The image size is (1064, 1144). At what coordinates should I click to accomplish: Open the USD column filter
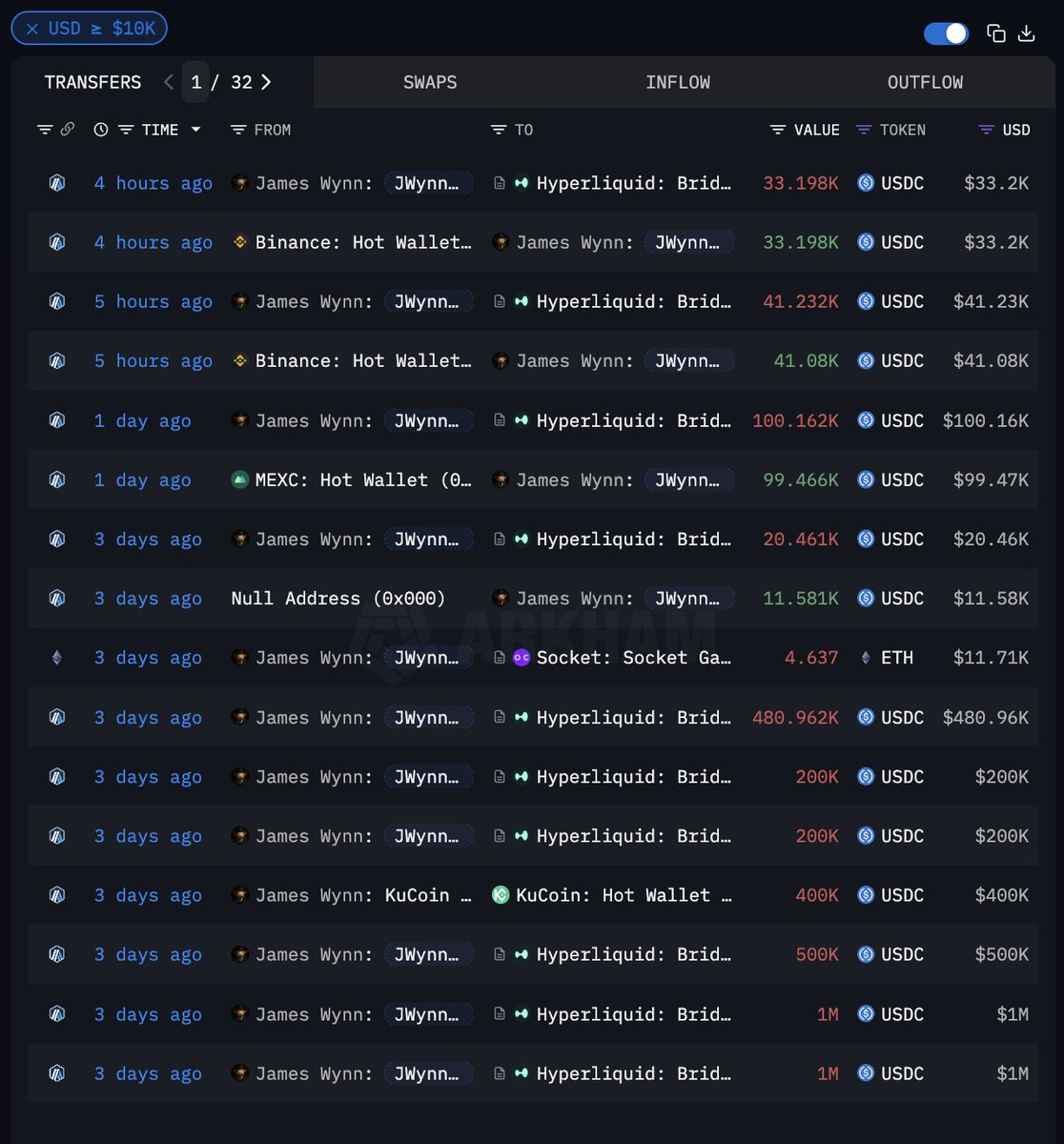pos(987,130)
